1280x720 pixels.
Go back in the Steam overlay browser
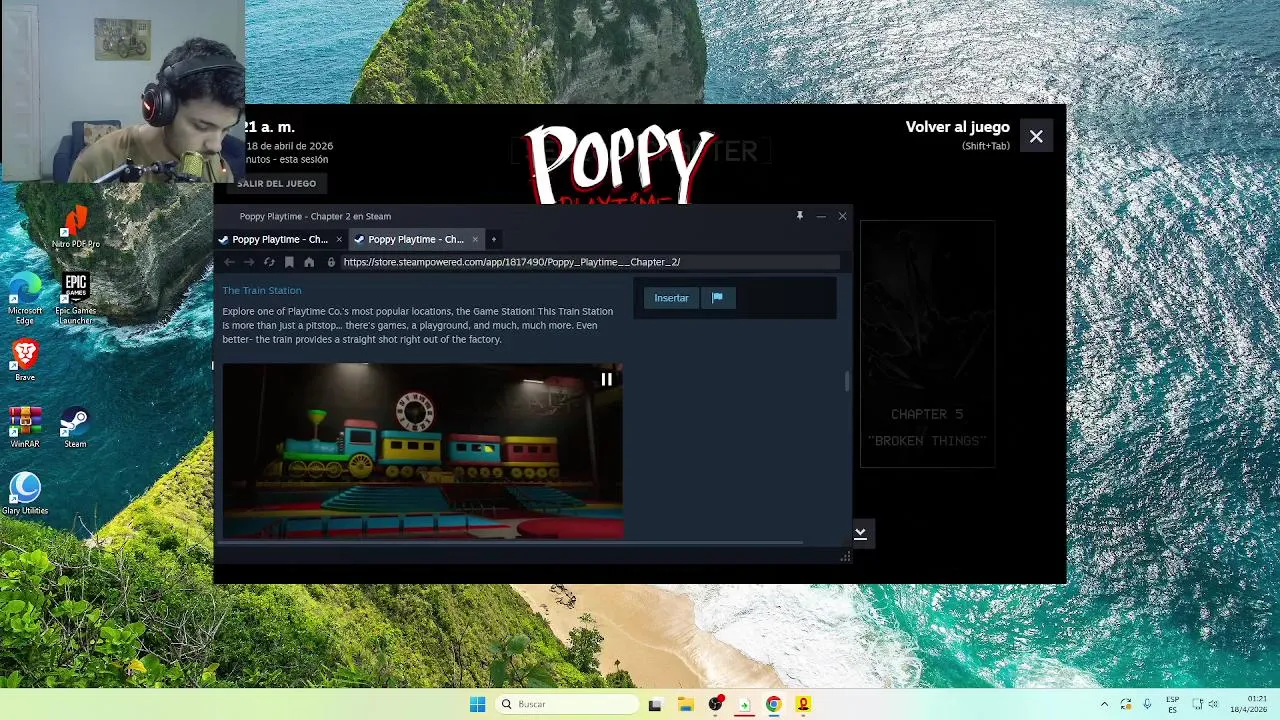[x=229, y=262]
